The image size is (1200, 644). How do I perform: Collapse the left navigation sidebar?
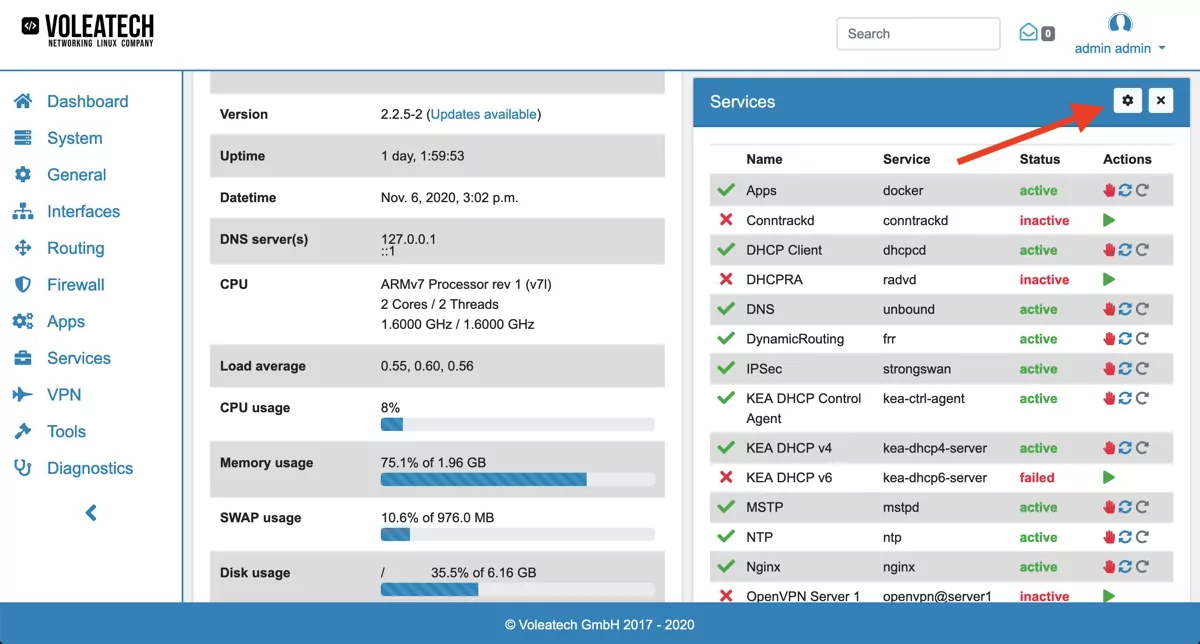[90, 512]
